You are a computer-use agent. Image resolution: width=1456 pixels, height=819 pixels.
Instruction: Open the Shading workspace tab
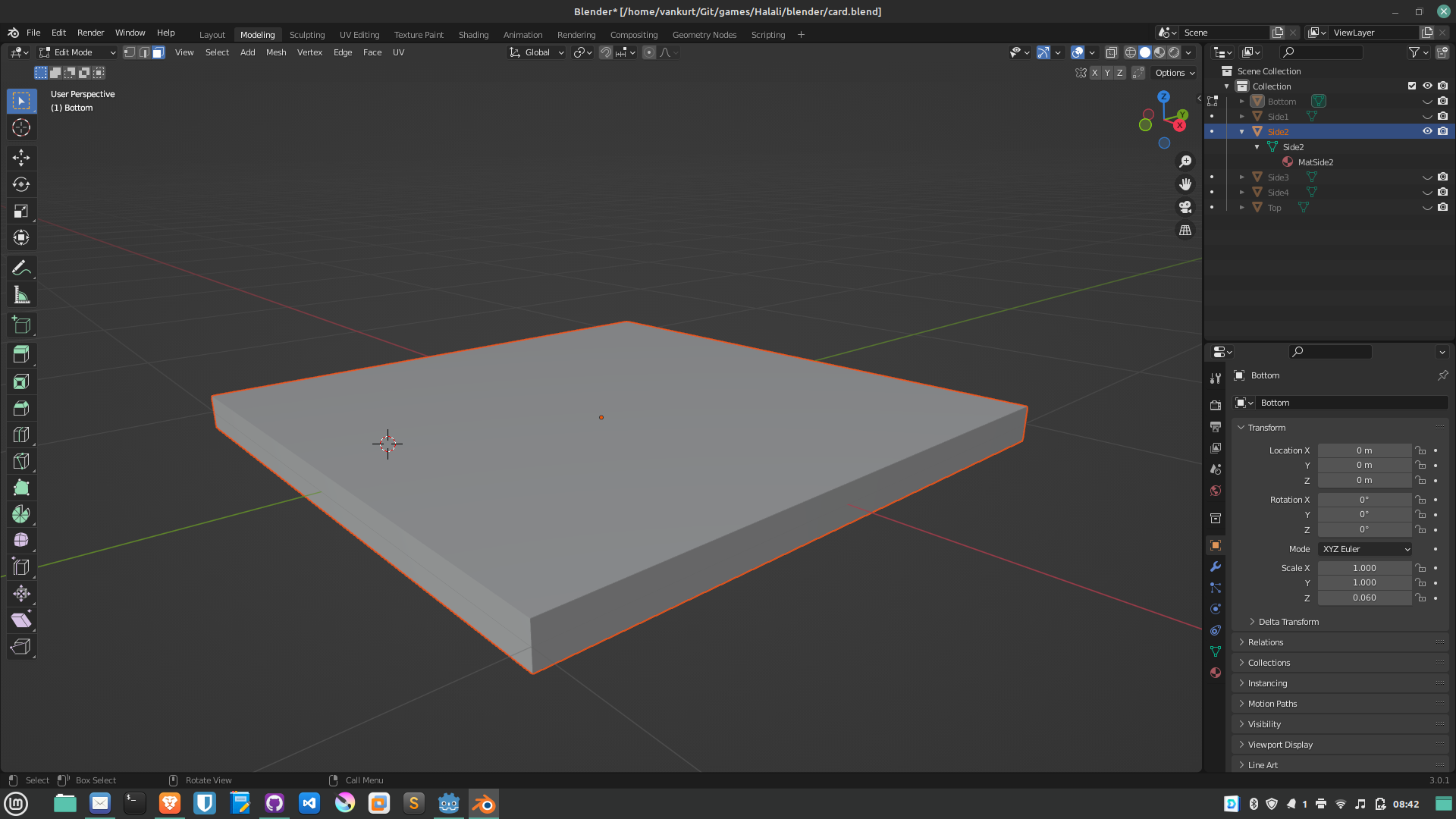point(472,34)
